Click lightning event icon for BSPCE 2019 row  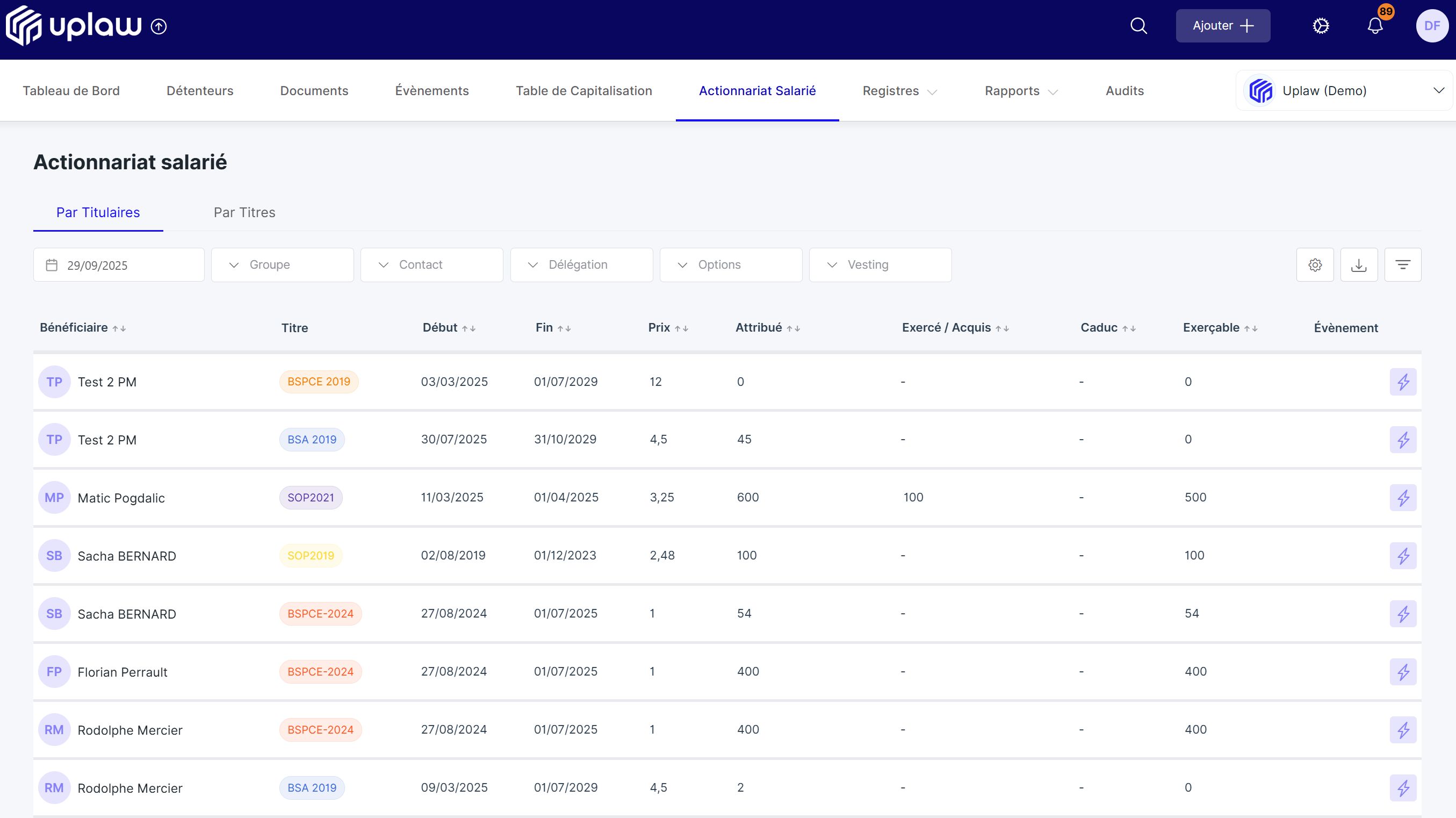coord(1403,382)
